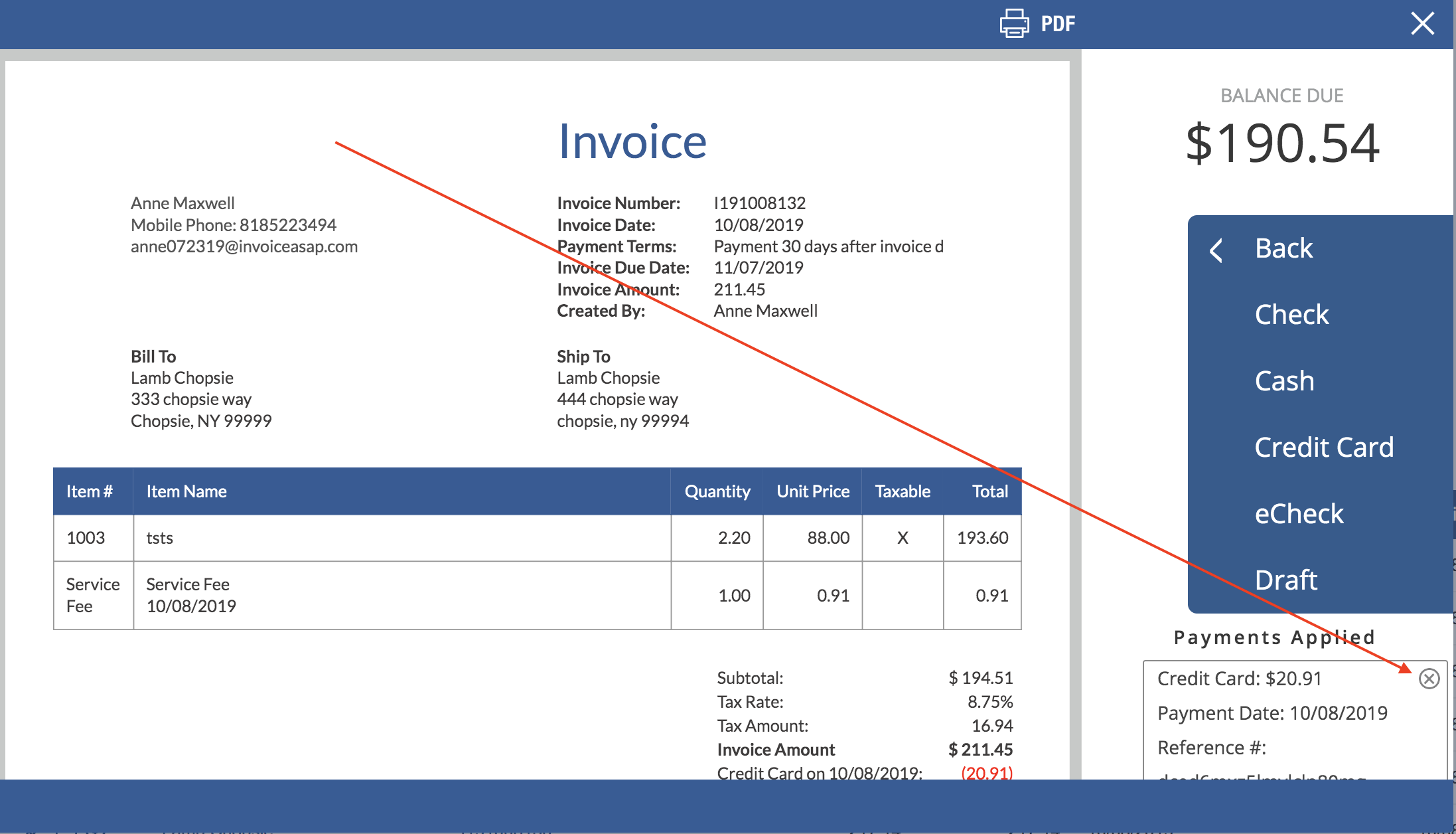Screen dimensions: 1456x834
Task: Click invoice number I191008132
Action: click(x=759, y=203)
